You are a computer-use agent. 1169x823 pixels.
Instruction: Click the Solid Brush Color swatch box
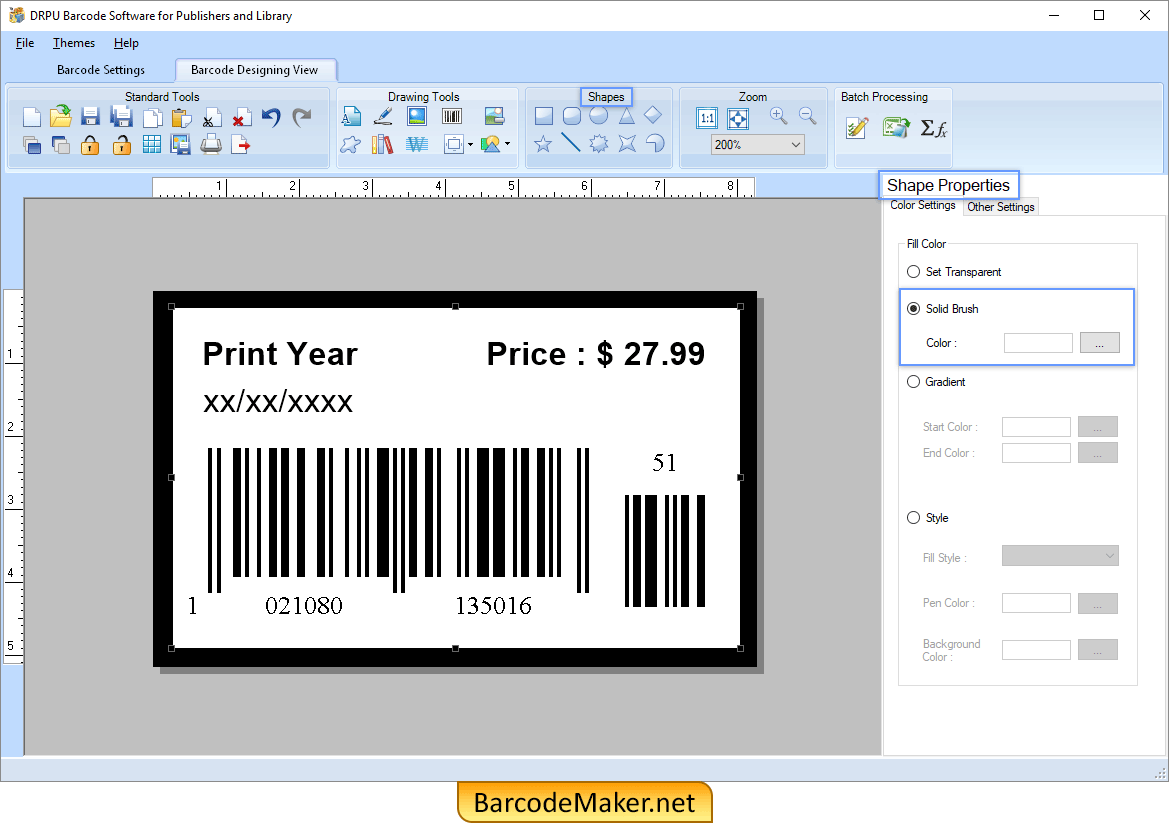coord(1038,342)
